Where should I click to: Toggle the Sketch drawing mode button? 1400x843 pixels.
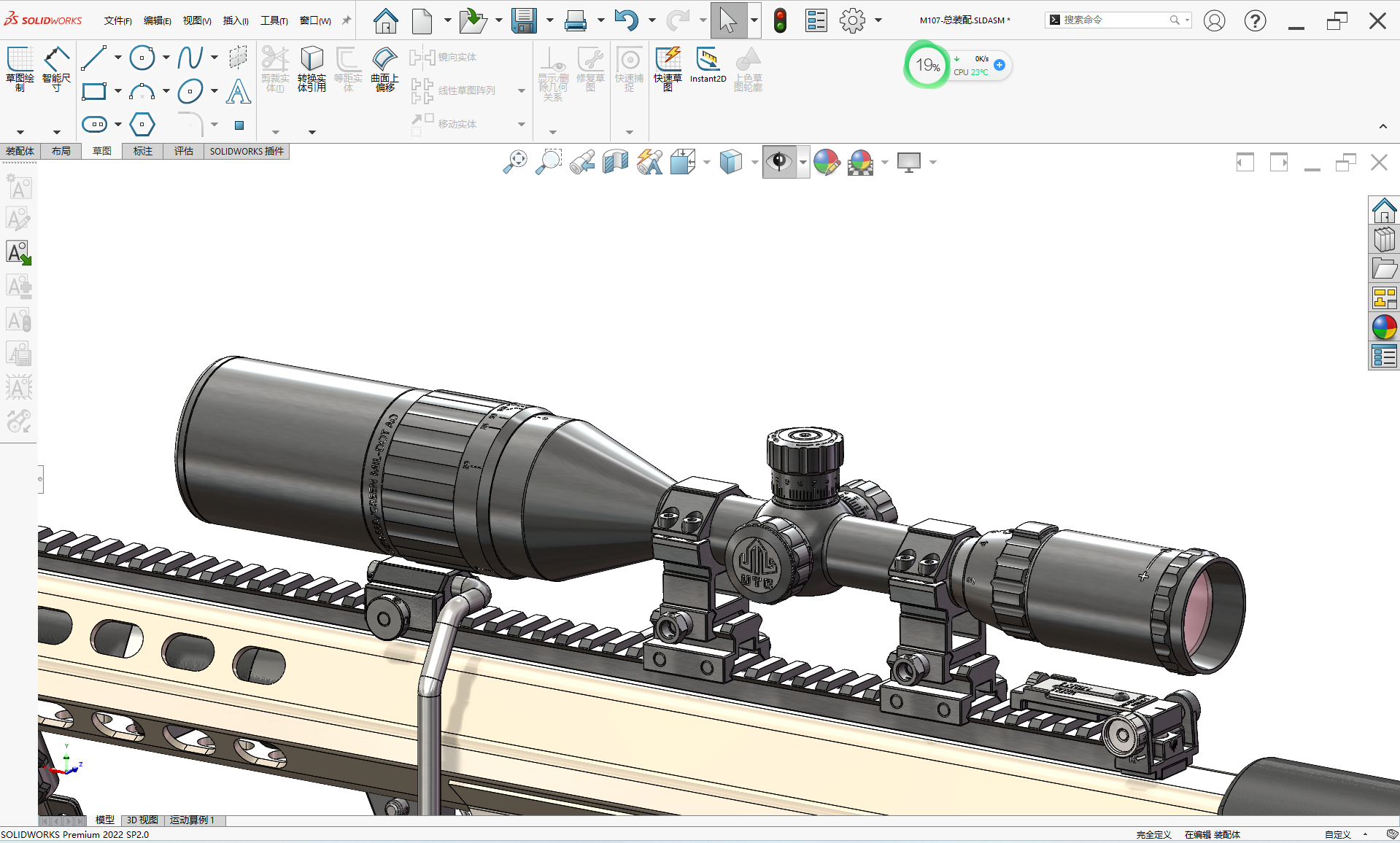[x=20, y=69]
